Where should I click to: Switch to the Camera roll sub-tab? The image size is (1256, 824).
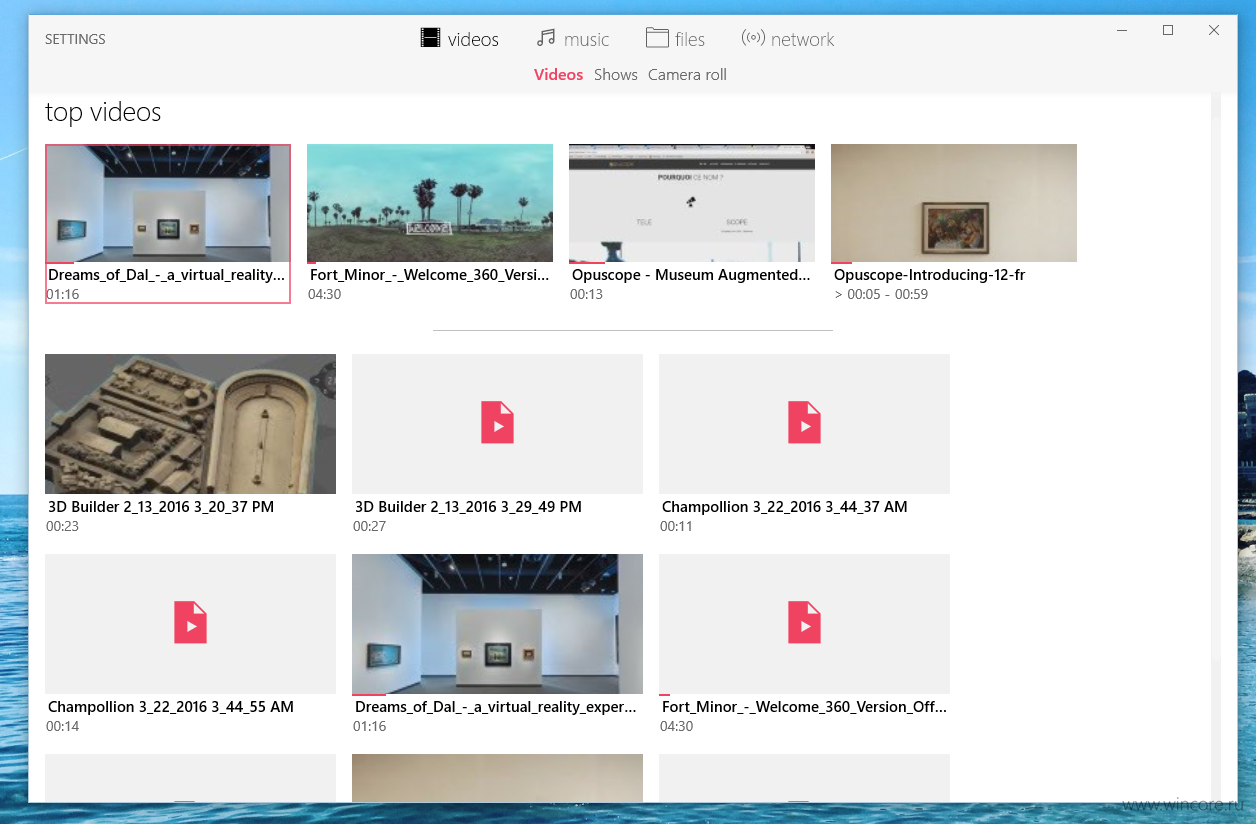[687, 75]
